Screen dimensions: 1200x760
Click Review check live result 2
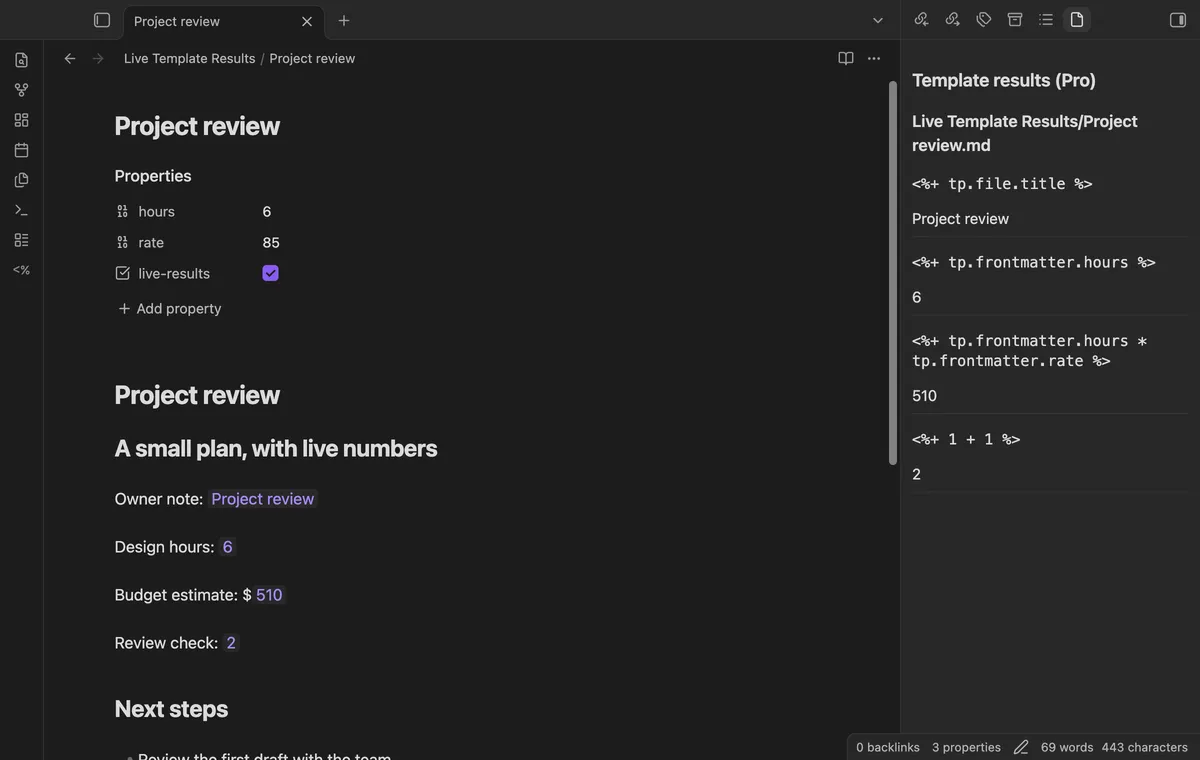231,643
